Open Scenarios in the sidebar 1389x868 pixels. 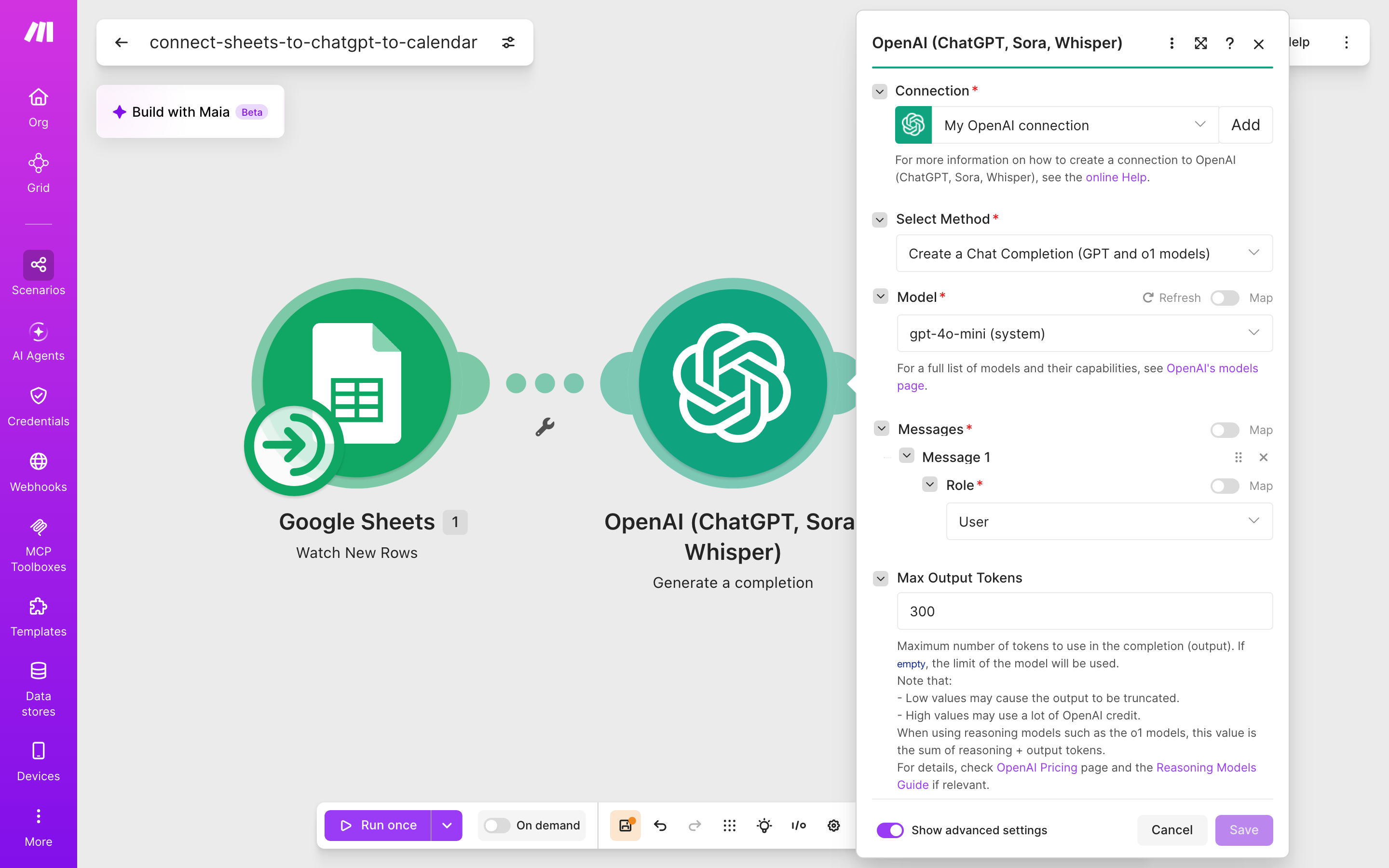tap(39, 273)
